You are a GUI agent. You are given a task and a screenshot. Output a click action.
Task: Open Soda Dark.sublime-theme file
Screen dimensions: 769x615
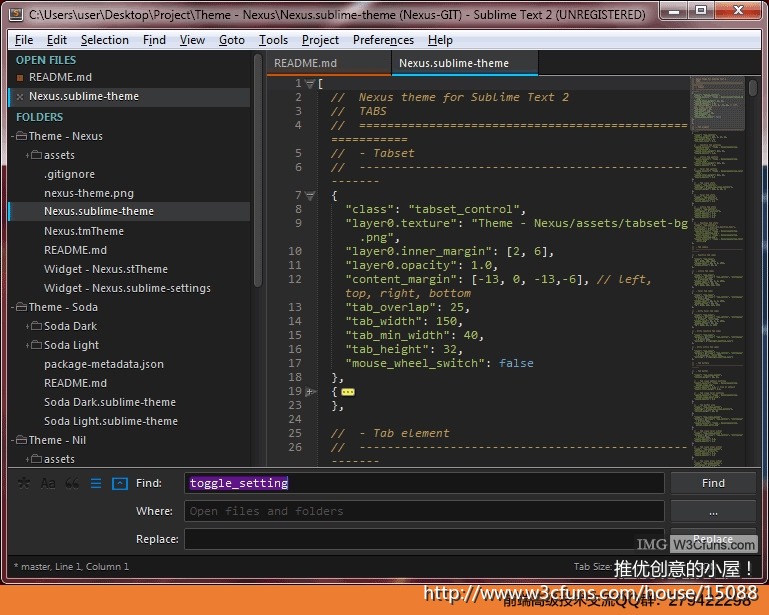coord(109,402)
